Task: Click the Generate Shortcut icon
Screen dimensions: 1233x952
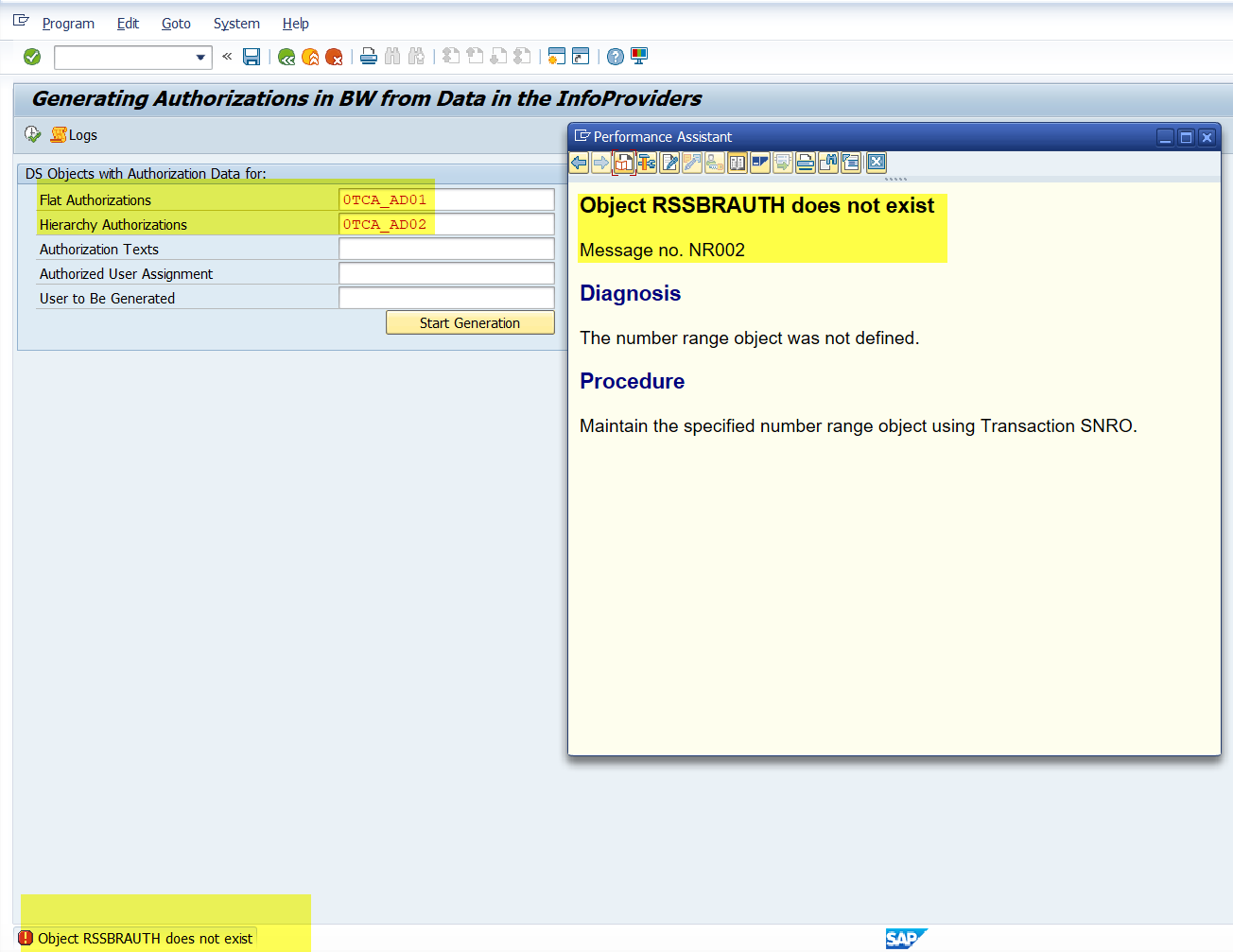Action: (x=581, y=57)
